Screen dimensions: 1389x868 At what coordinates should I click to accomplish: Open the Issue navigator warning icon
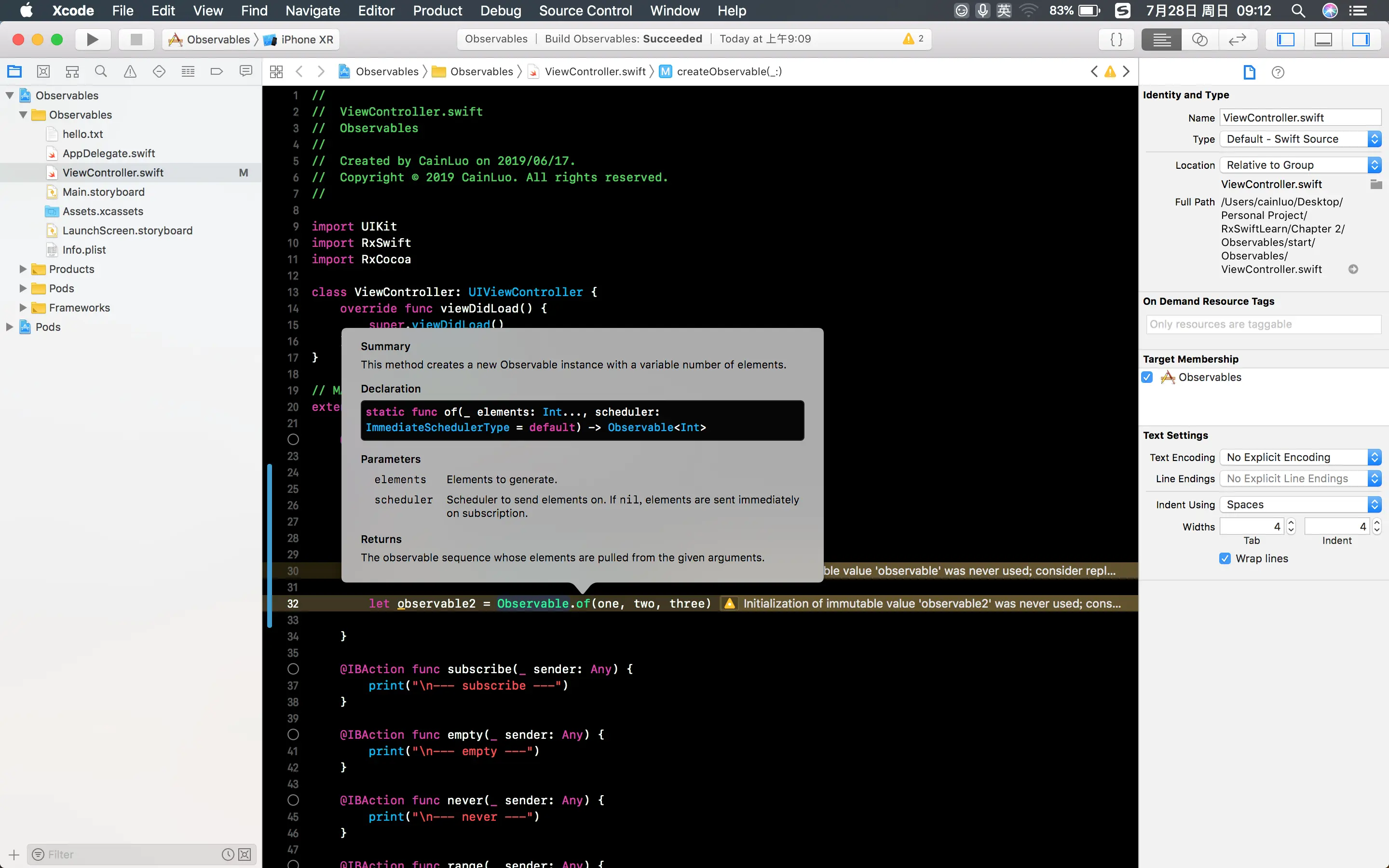[x=130, y=71]
